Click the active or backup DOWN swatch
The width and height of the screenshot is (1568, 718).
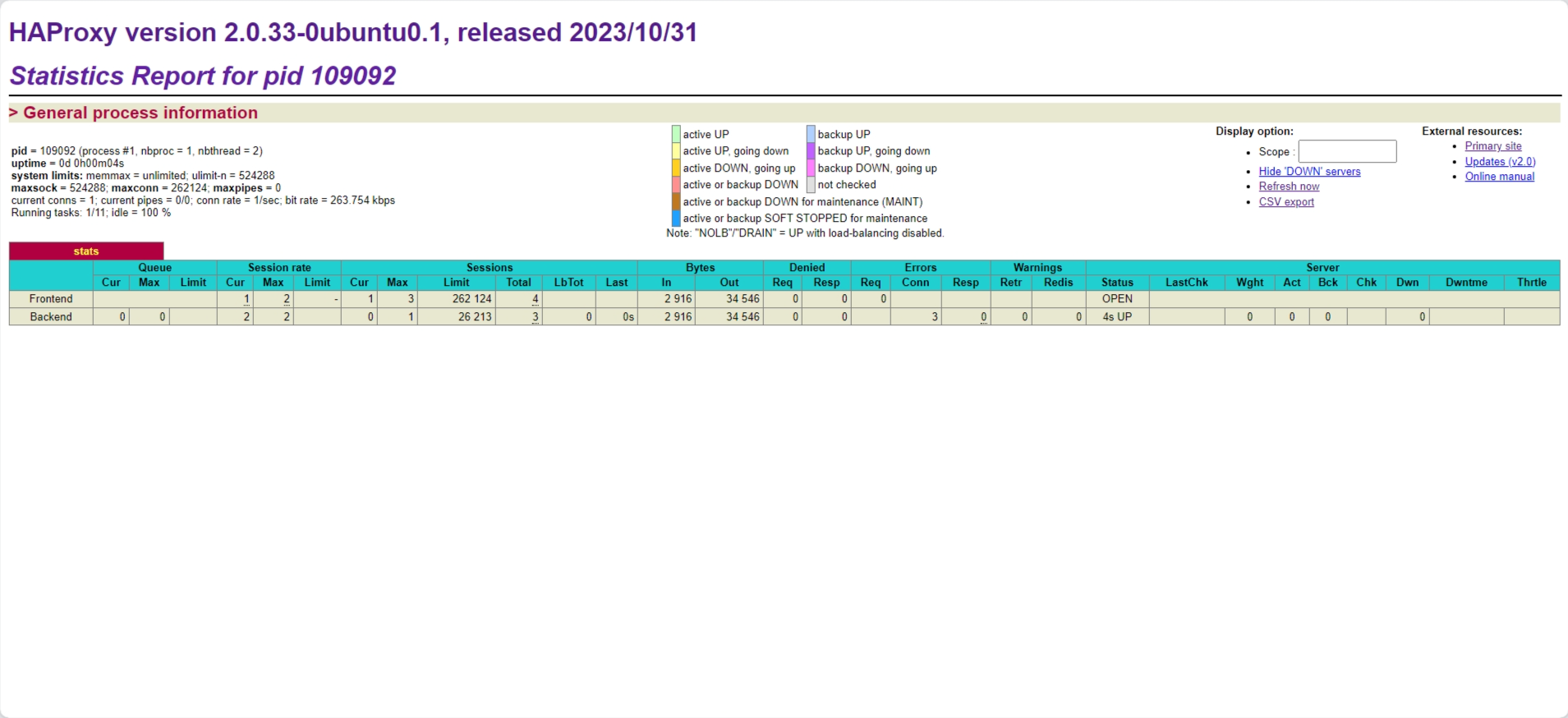[x=676, y=185]
